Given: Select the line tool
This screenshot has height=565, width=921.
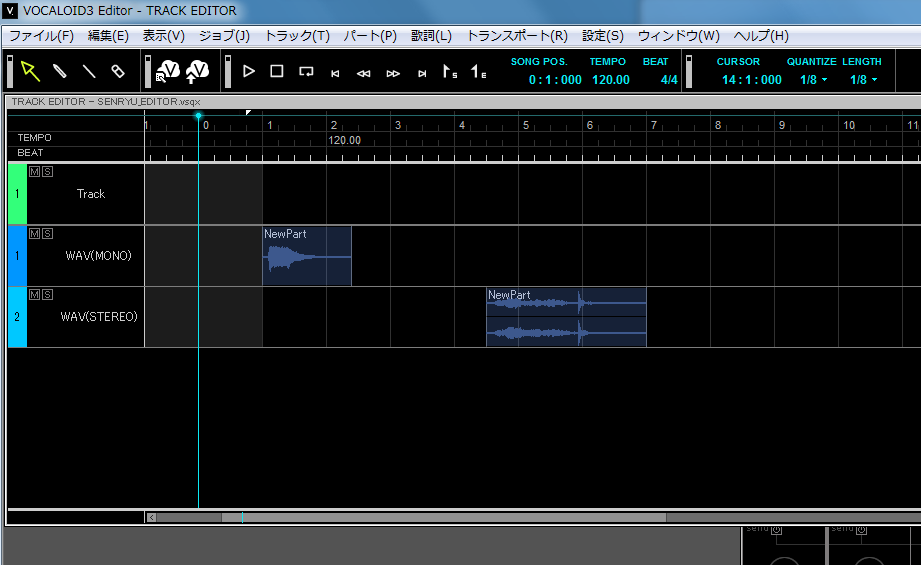Looking at the screenshot, I should point(89,71).
